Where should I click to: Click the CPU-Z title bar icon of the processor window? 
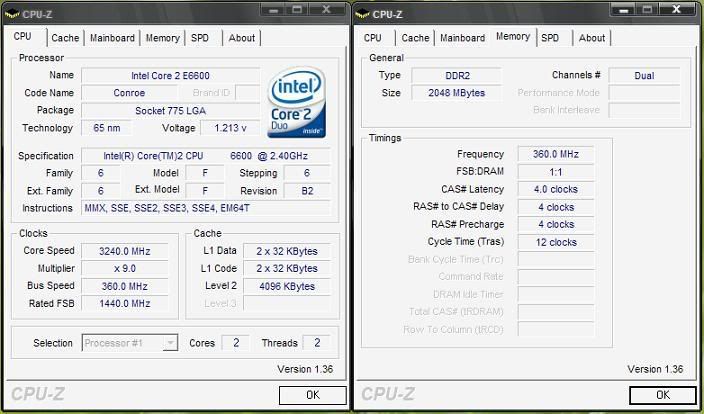(13, 14)
